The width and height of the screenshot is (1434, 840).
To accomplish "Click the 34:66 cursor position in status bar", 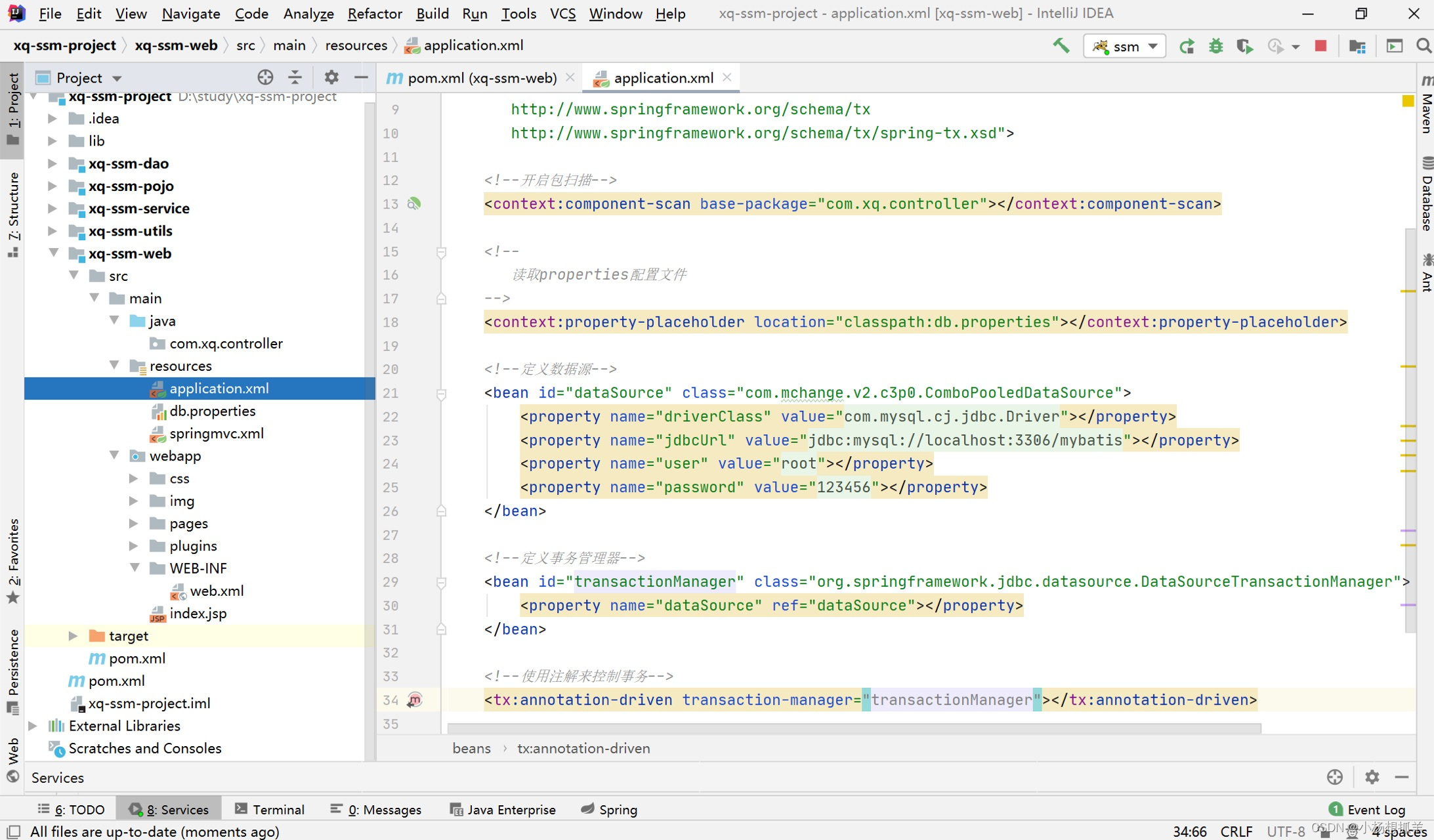I will tap(1190, 831).
